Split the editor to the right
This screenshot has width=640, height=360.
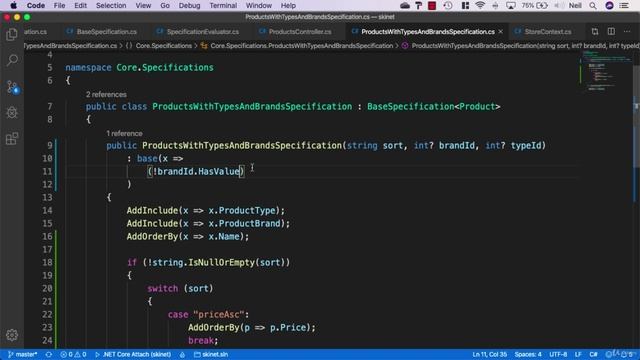[x=611, y=31]
